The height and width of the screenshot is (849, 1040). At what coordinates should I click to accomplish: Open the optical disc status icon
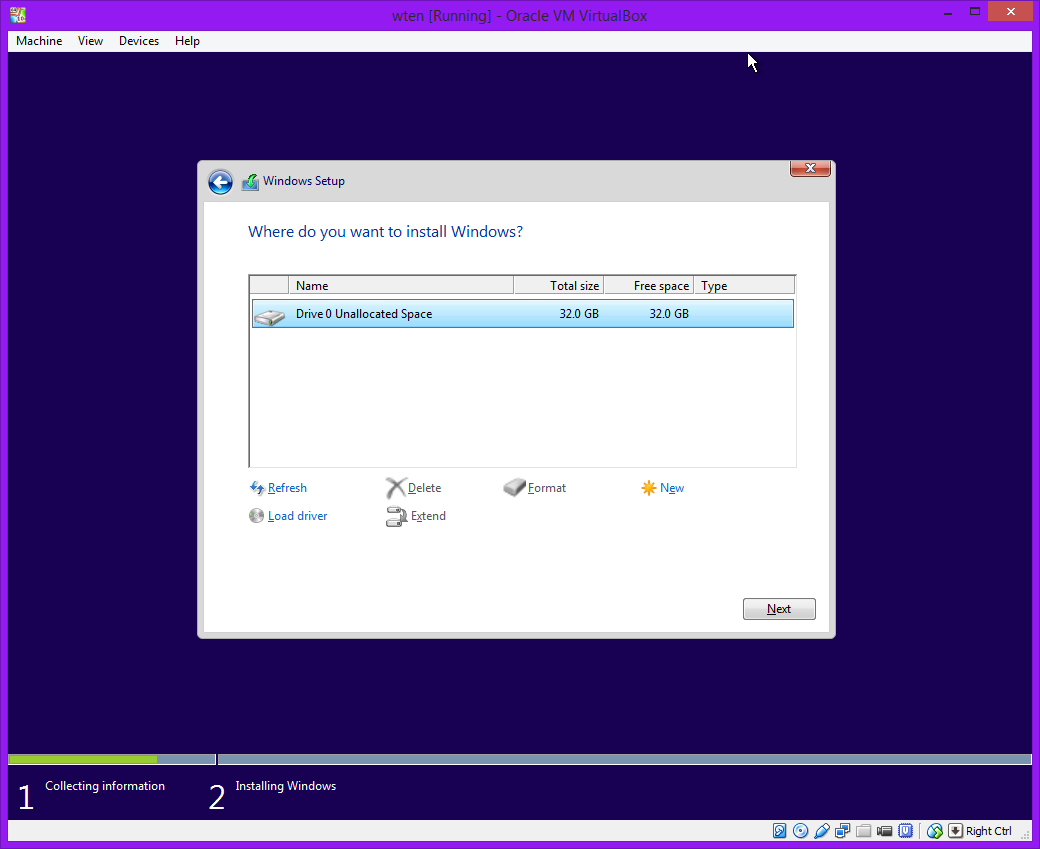click(801, 831)
